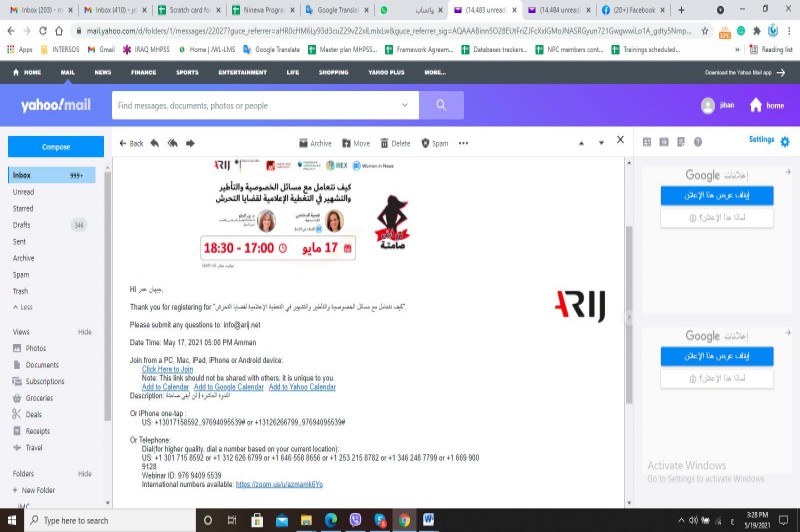
Task: Open the More actions ellipsis menu
Action: [463, 143]
